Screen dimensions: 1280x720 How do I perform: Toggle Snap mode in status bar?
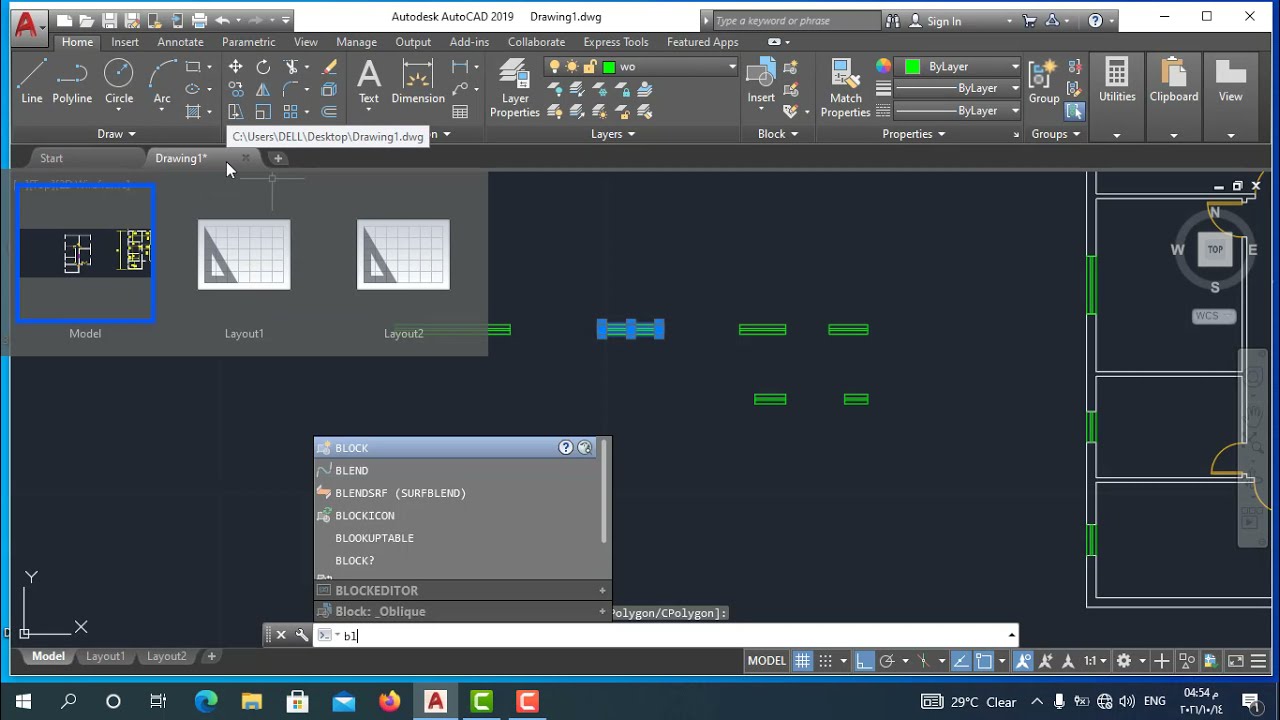pos(826,661)
